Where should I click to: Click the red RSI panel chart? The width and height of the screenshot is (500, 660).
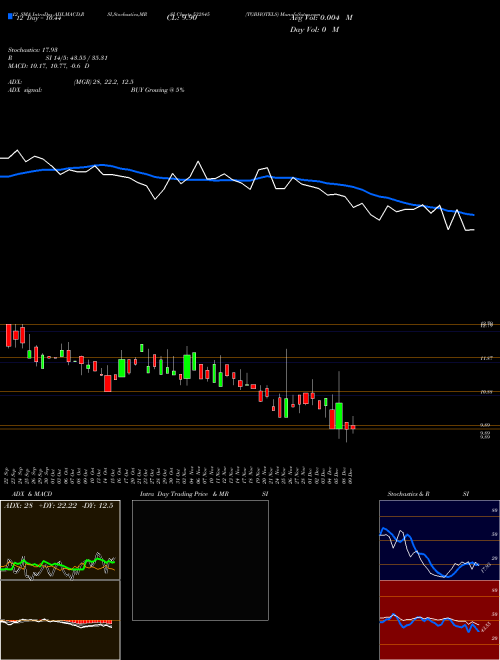439,620
